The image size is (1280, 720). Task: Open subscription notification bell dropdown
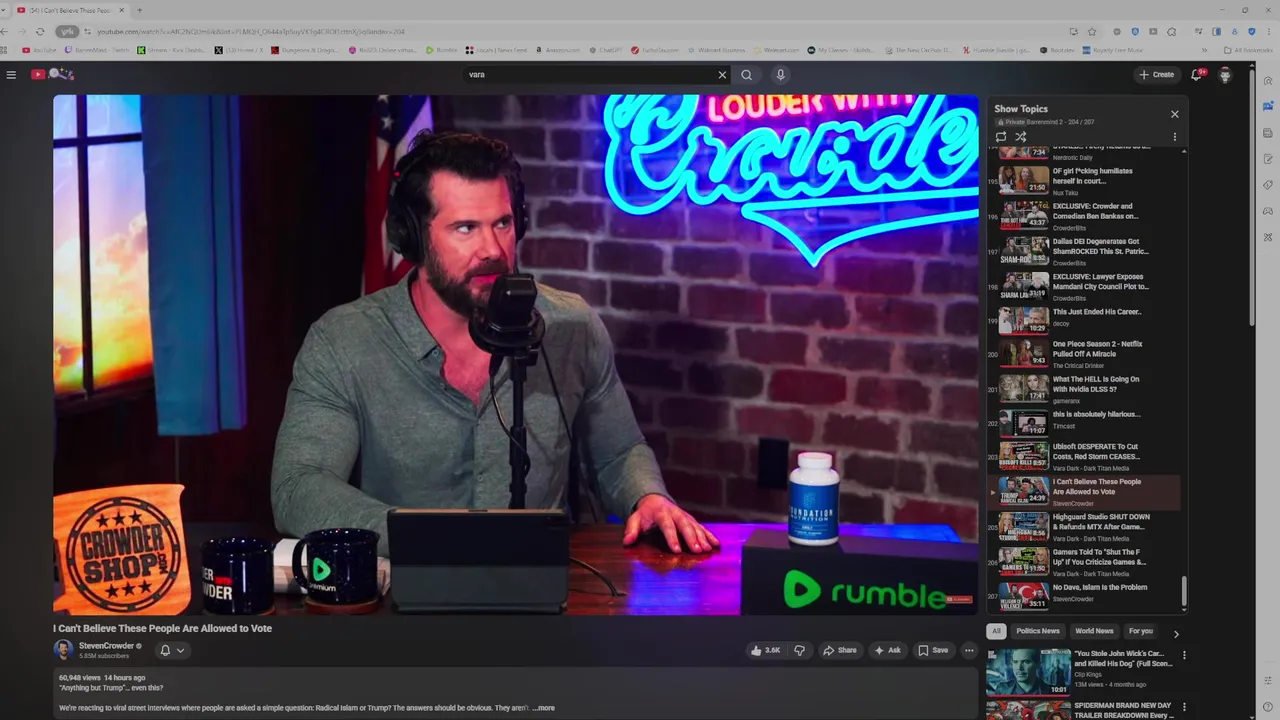point(172,650)
